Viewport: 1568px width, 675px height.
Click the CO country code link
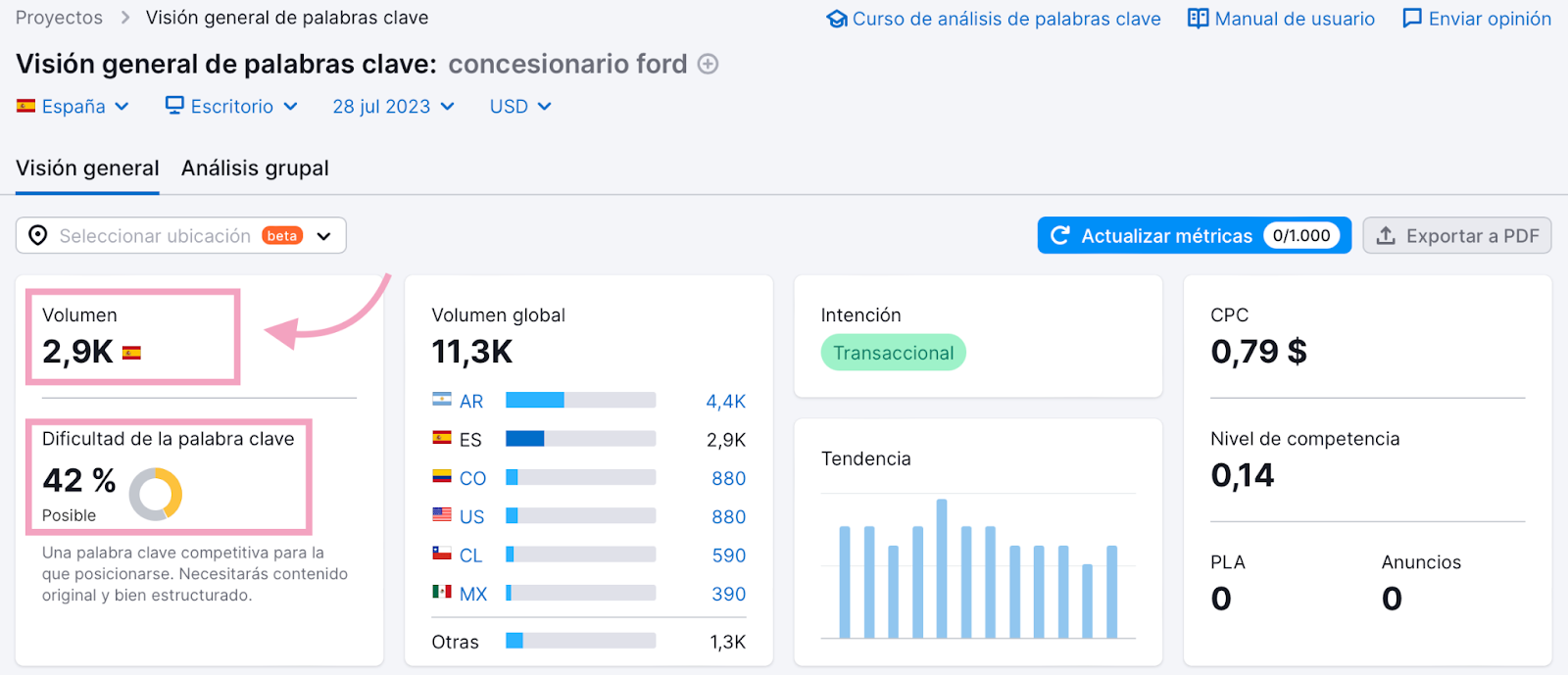pyautogui.click(x=472, y=479)
